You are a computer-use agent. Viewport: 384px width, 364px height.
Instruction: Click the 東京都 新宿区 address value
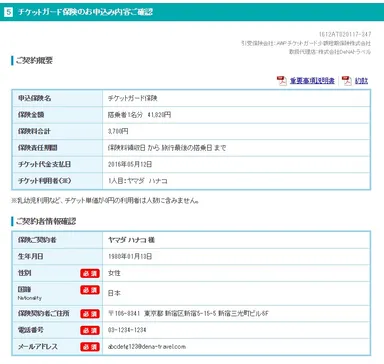click(x=188, y=314)
